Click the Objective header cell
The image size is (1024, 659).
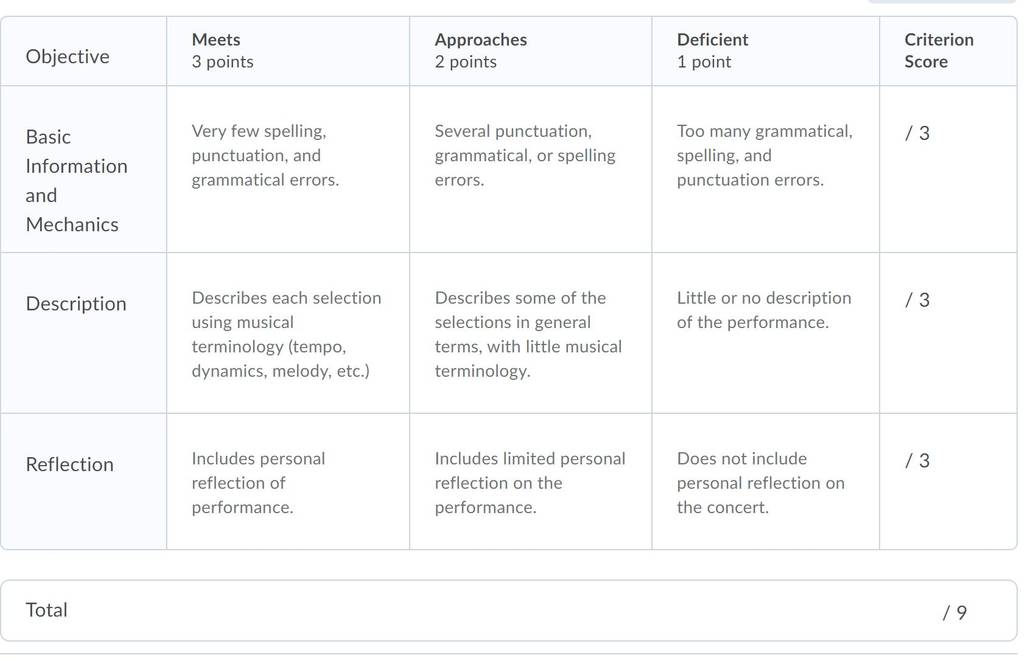pos(84,51)
